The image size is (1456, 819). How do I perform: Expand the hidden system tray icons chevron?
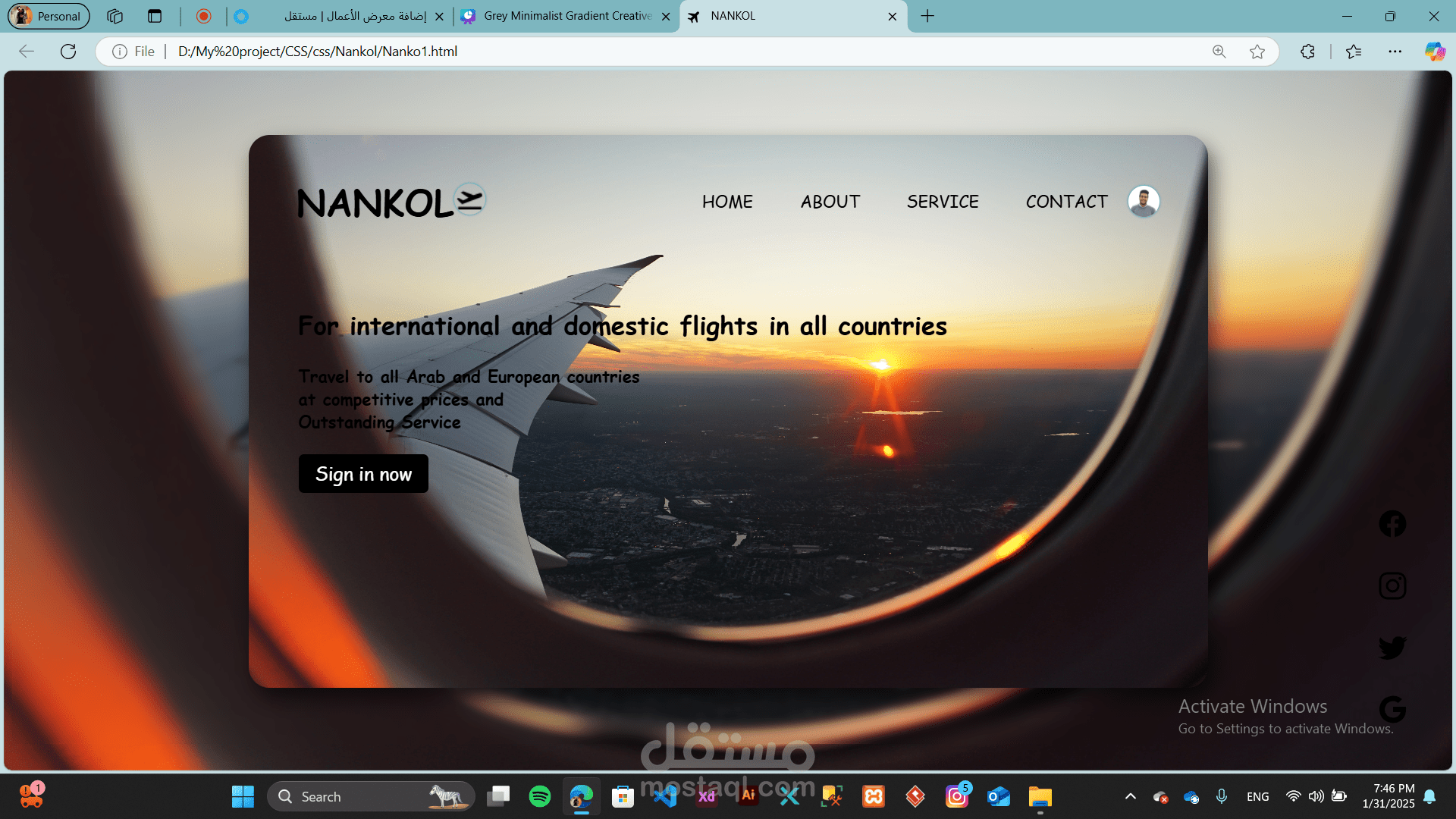(1131, 796)
